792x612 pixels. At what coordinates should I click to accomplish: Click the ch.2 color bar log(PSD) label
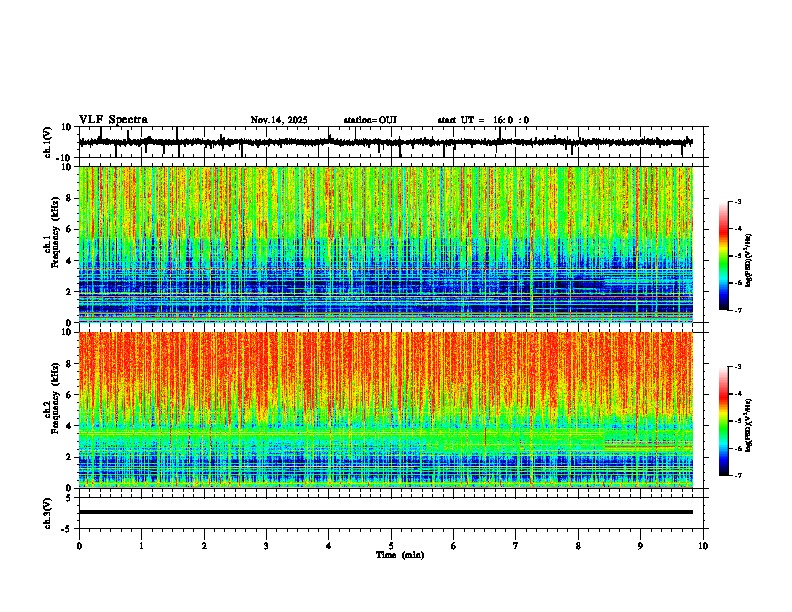tap(749, 425)
